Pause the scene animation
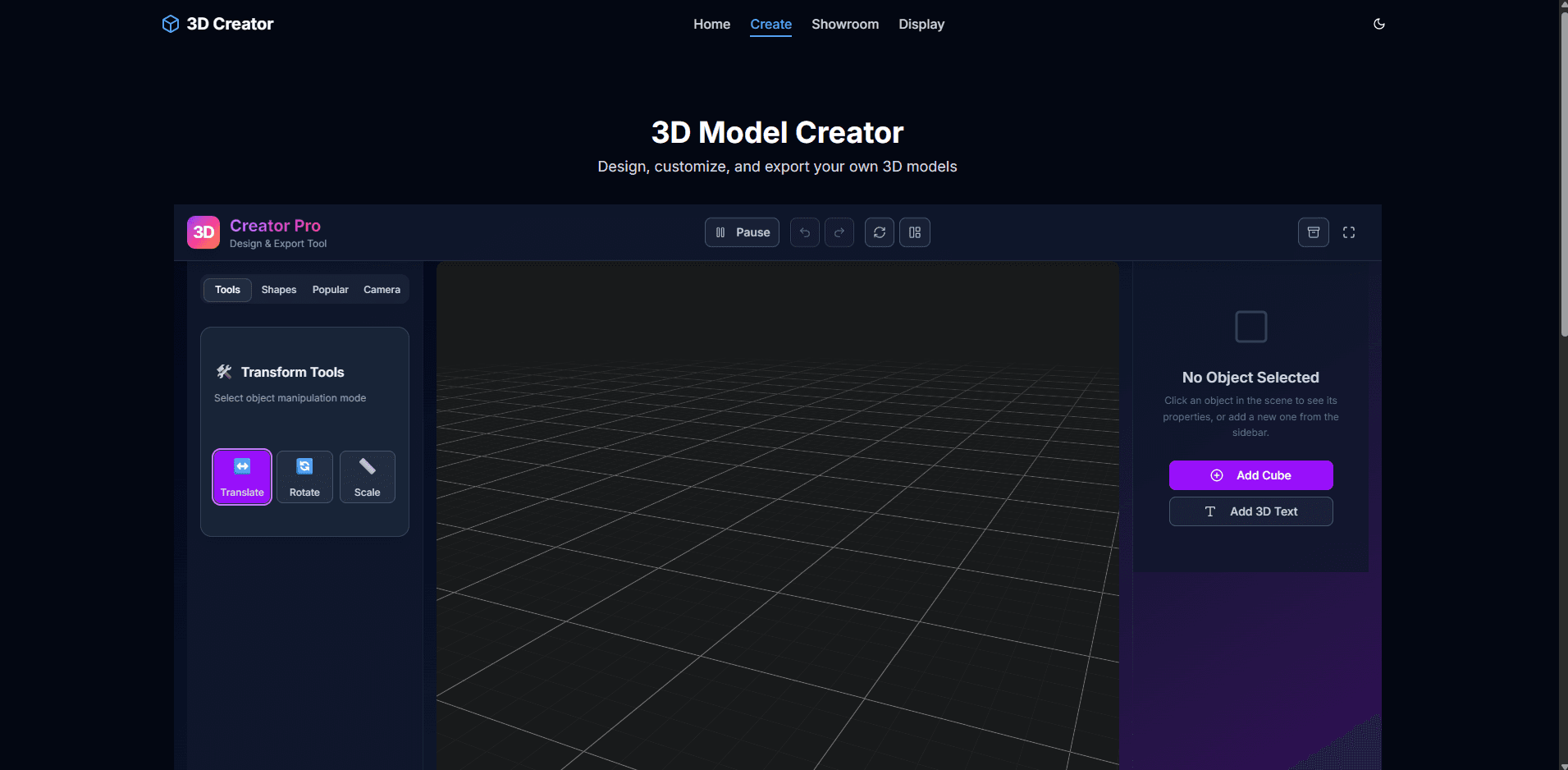The width and height of the screenshot is (1568, 770). point(742,232)
